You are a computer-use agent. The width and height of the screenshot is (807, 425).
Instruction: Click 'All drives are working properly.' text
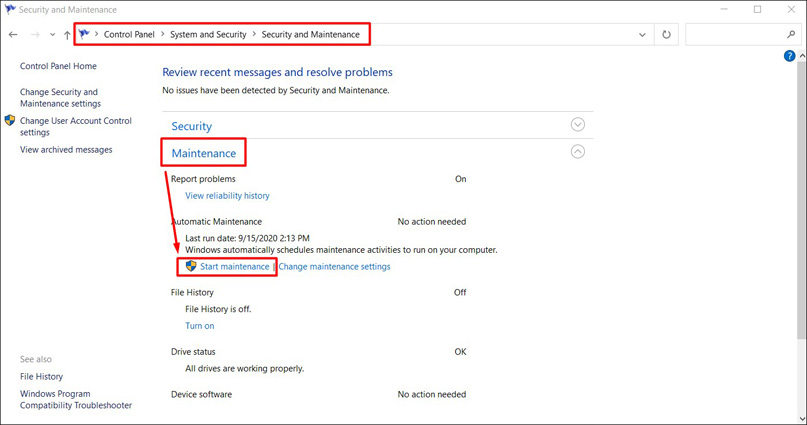244,368
